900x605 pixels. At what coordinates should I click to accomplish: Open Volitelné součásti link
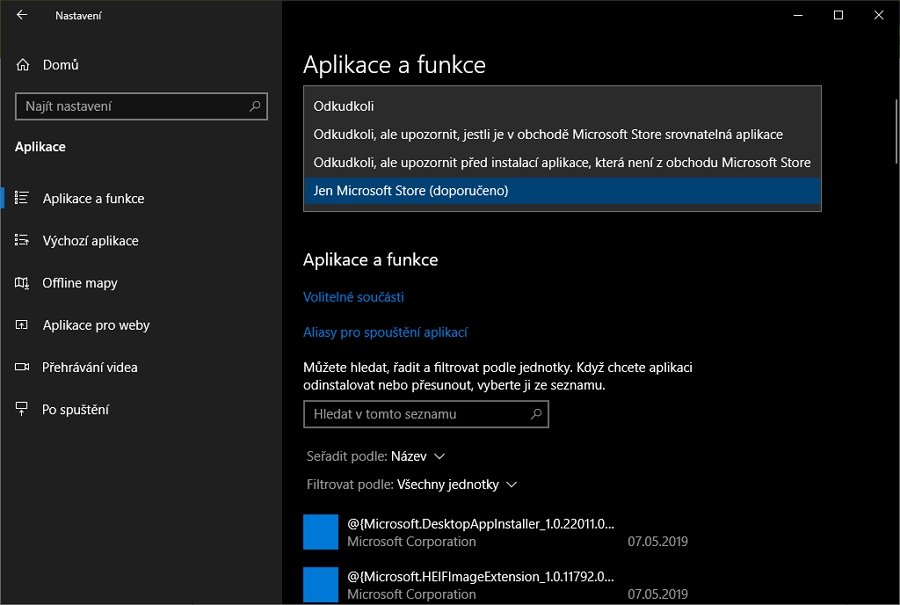[x=353, y=297]
